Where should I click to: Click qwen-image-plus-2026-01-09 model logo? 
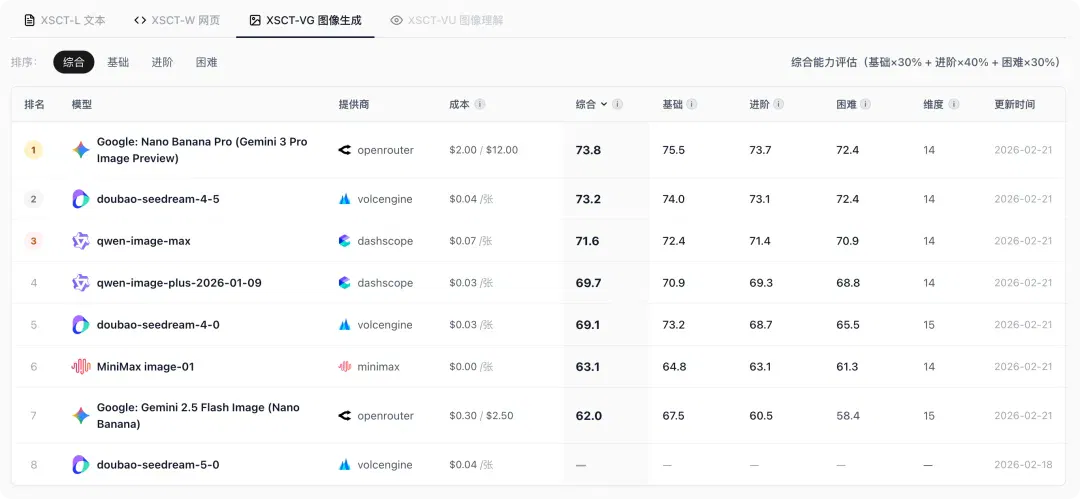click(x=81, y=283)
